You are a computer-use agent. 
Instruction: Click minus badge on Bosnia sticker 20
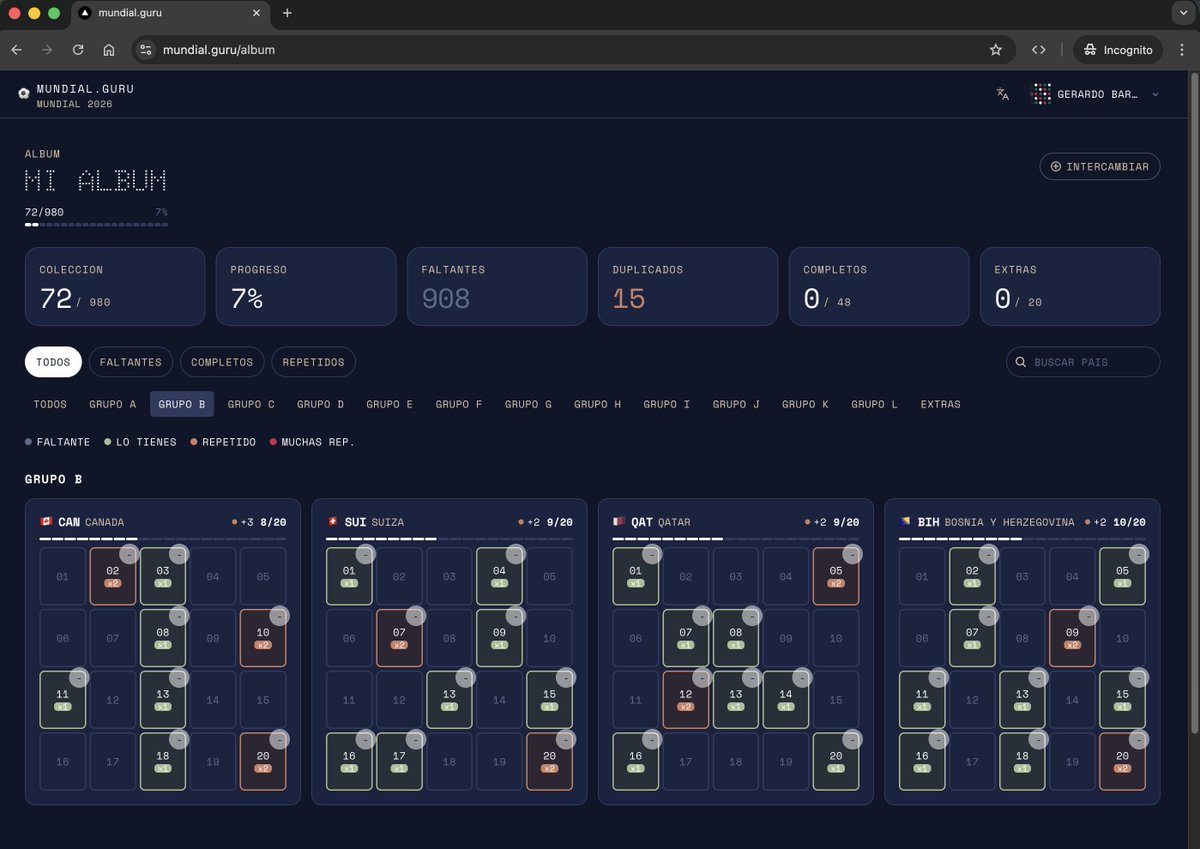pos(1138,740)
